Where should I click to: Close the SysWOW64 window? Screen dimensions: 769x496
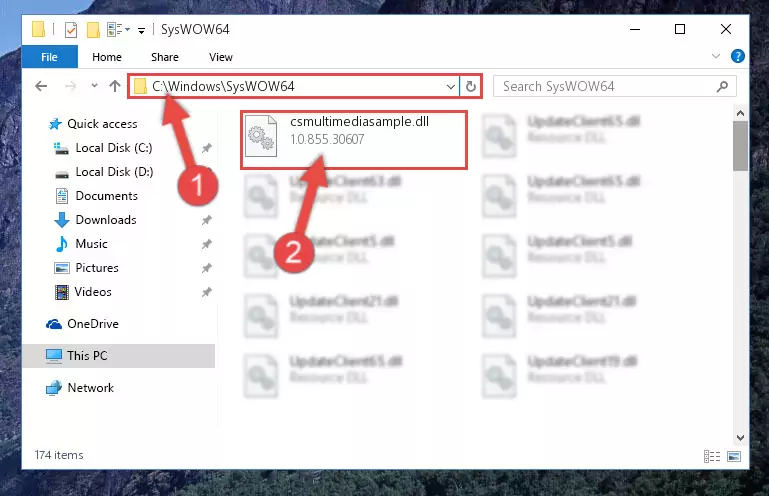[726, 29]
